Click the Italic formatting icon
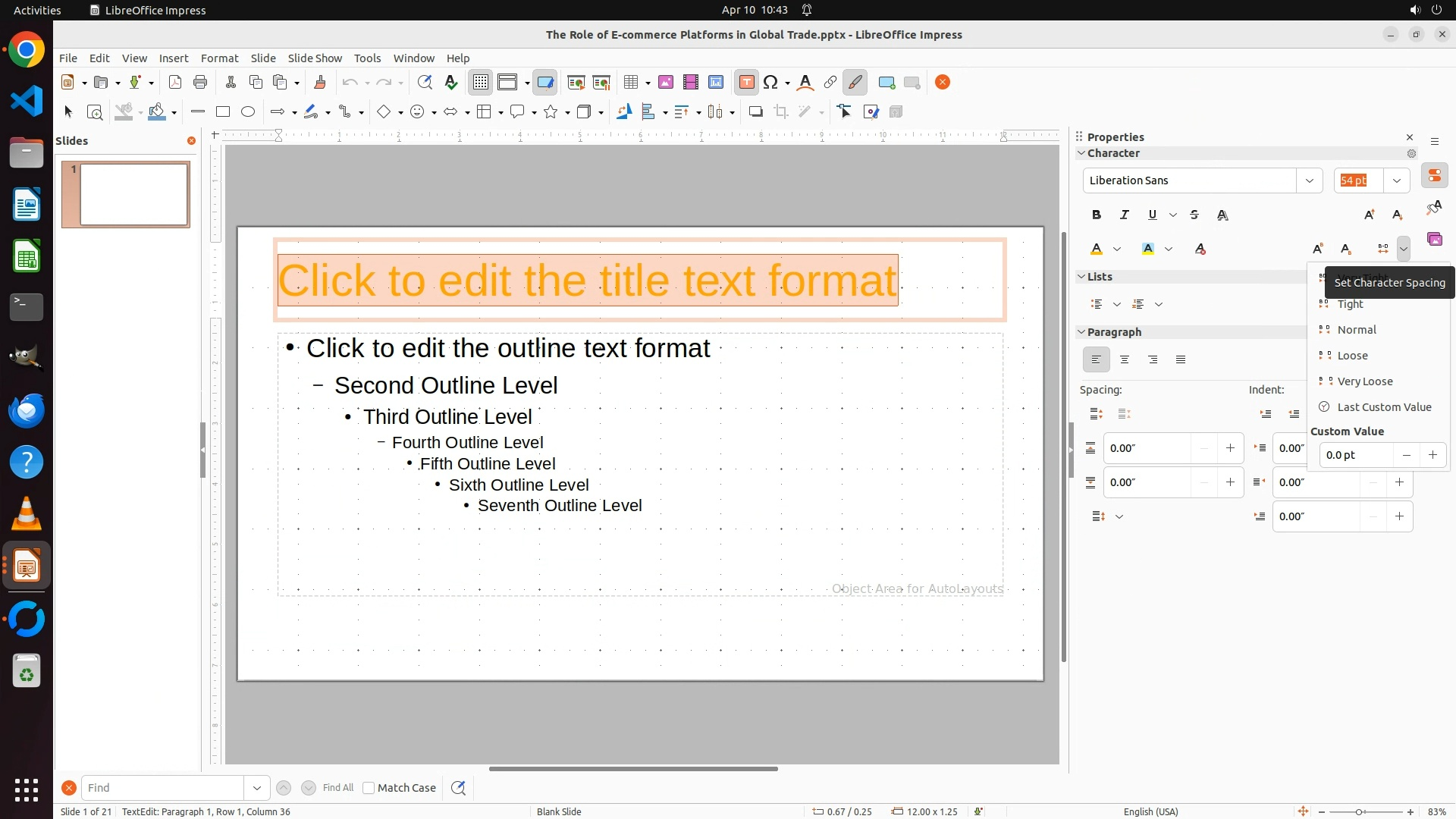 (x=1125, y=215)
